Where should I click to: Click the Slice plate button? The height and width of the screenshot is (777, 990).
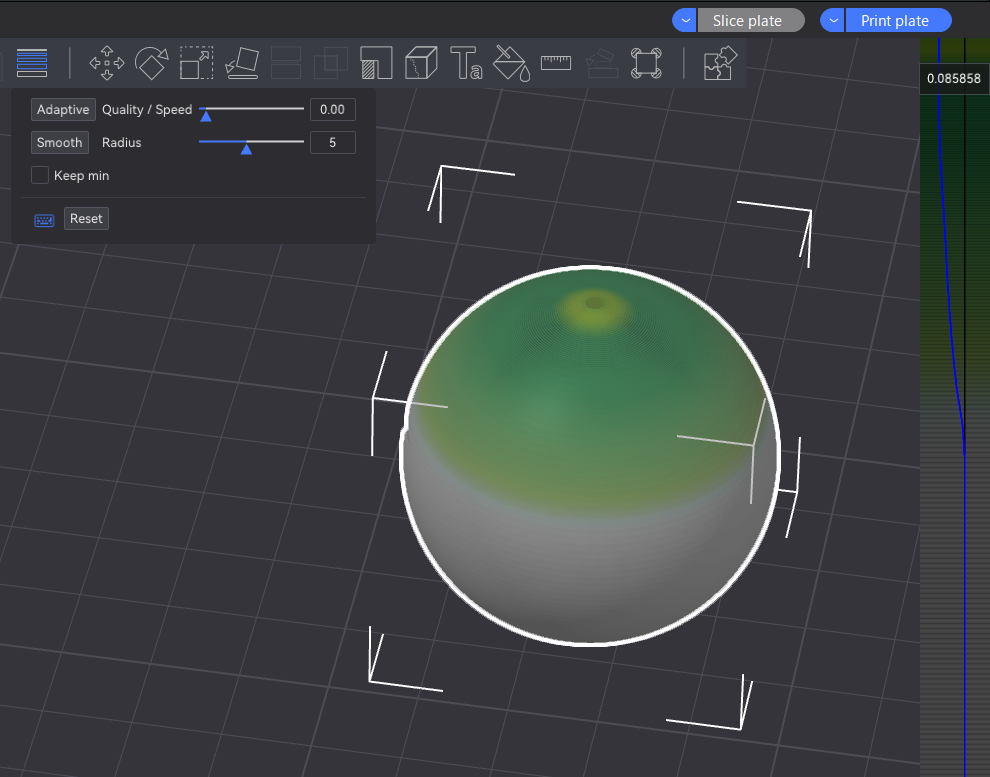(752, 19)
